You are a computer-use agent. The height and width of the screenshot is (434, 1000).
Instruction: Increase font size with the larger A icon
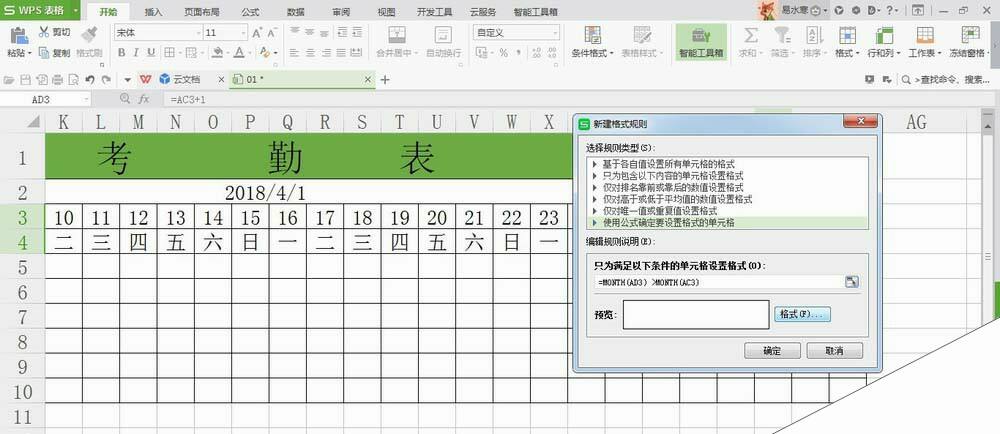click(x=257, y=33)
